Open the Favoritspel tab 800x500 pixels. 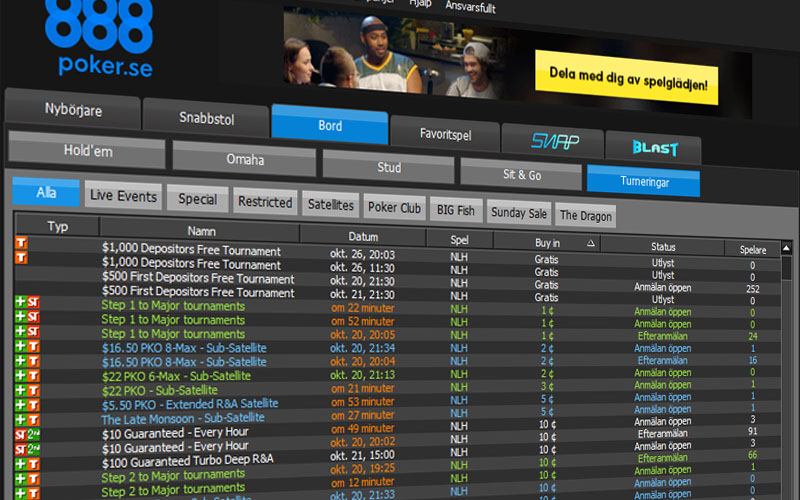click(x=445, y=134)
